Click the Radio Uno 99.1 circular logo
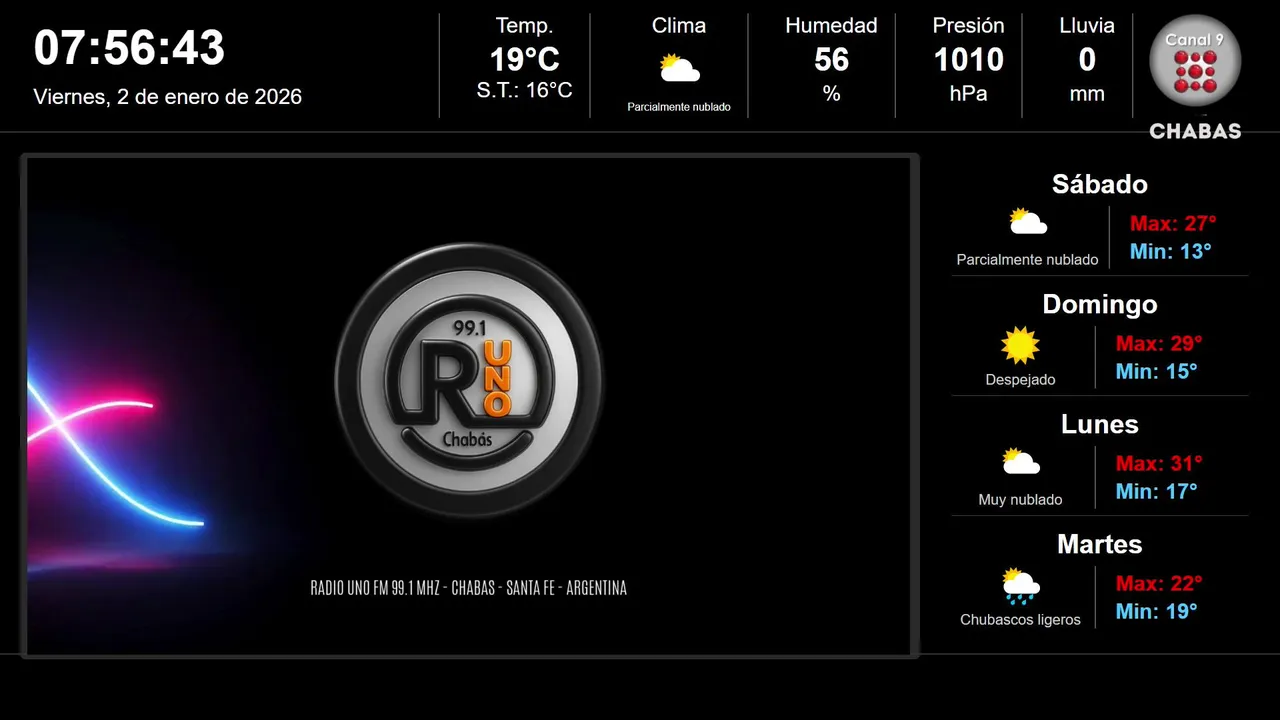This screenshot has width=1280, height=720. coord(469,379)
